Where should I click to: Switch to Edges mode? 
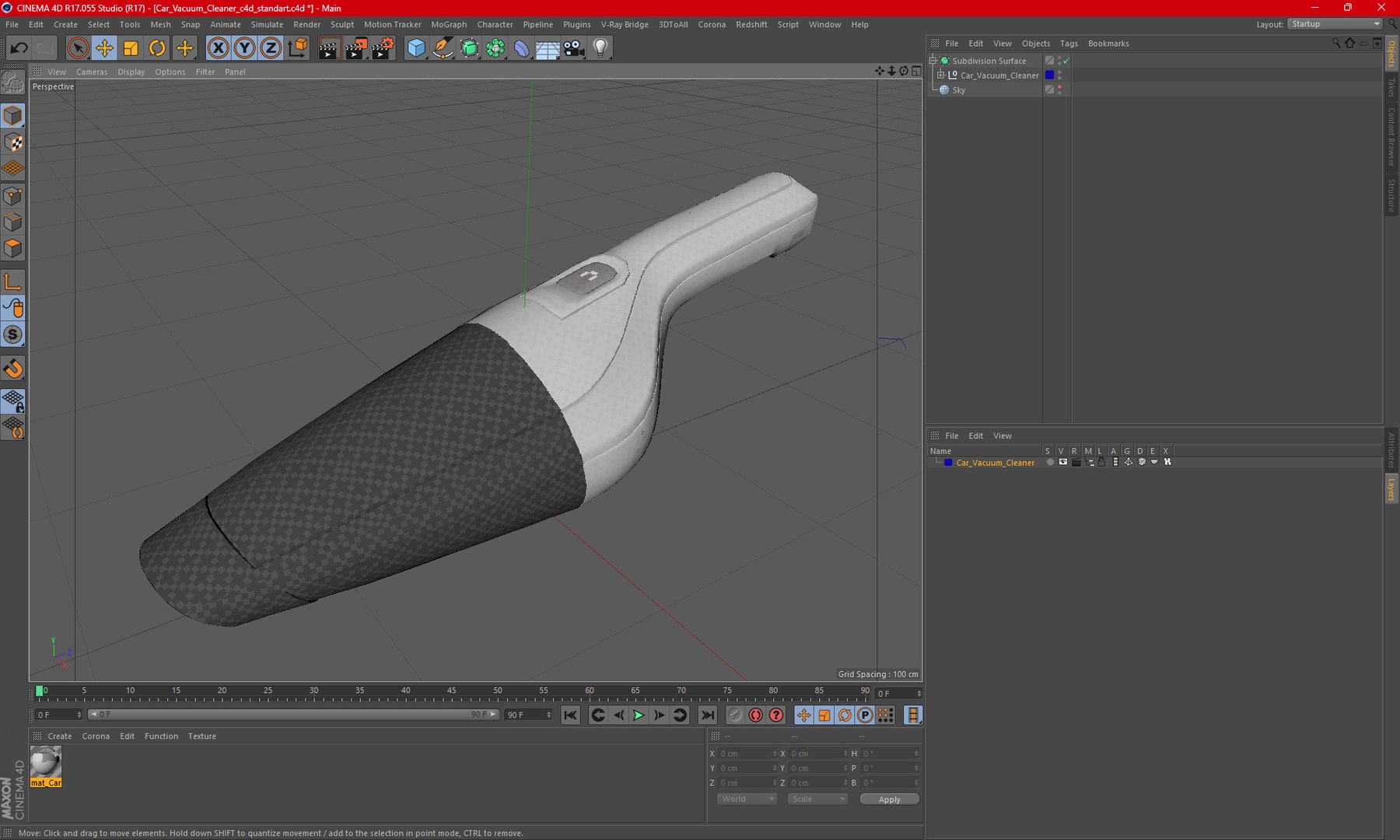(13, 222)
